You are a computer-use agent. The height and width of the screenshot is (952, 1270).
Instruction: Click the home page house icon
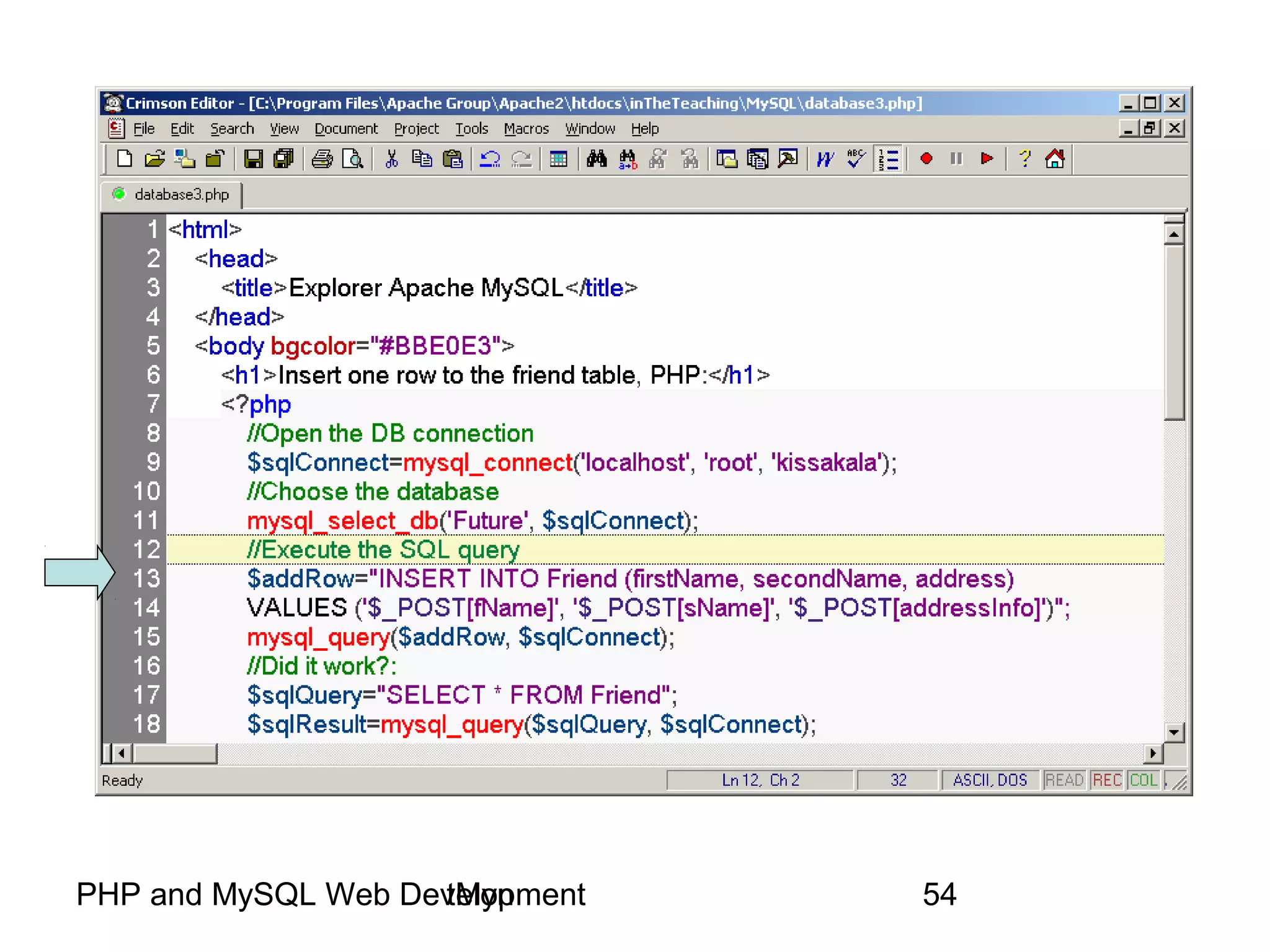(x=1055, y=159)
